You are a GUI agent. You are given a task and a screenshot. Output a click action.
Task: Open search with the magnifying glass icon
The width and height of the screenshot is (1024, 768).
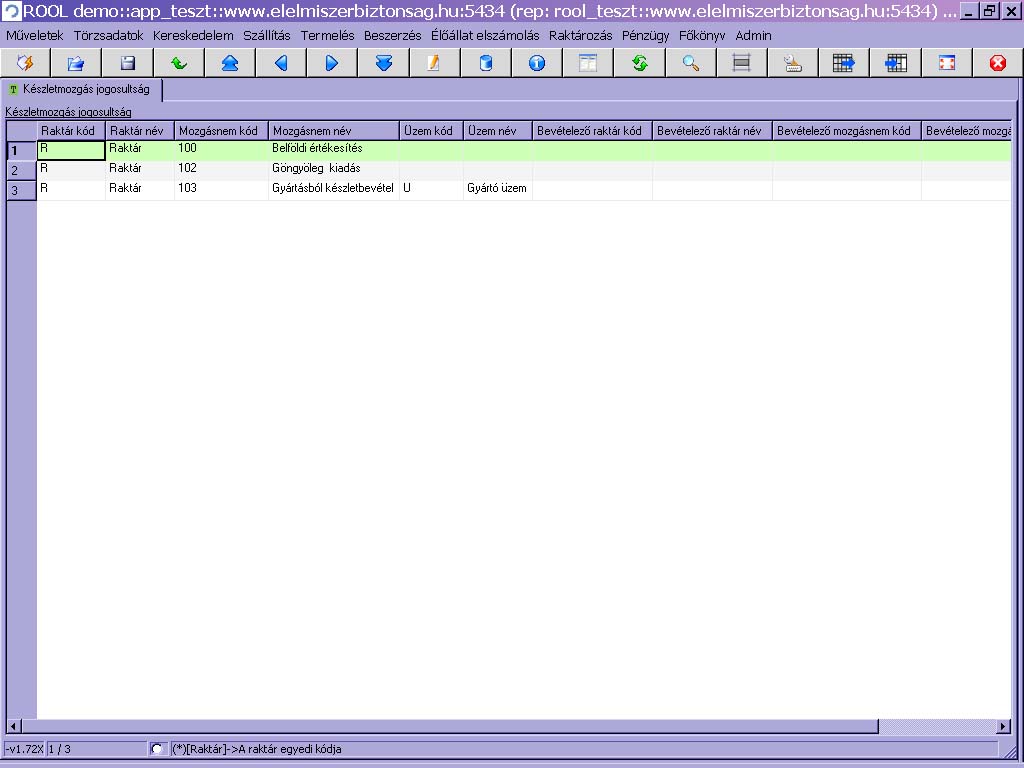pyautogui.click(x=691, y=63)
